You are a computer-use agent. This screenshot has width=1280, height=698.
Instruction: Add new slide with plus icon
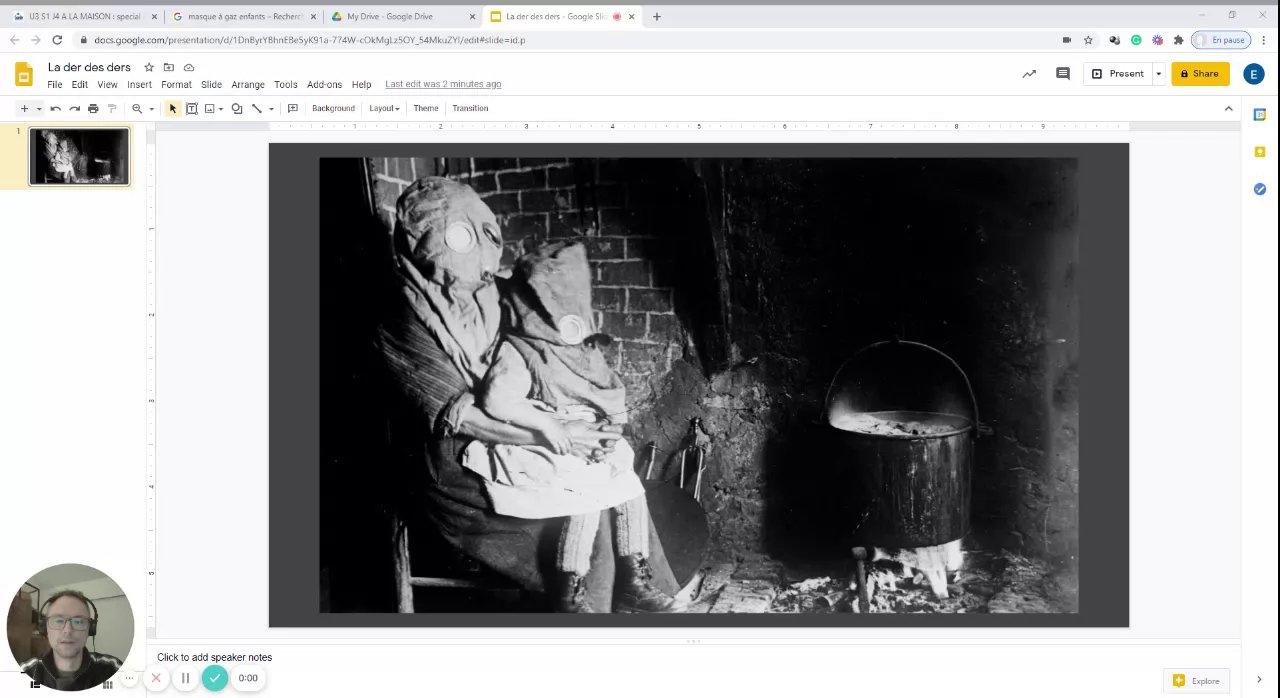coord(24,108)
